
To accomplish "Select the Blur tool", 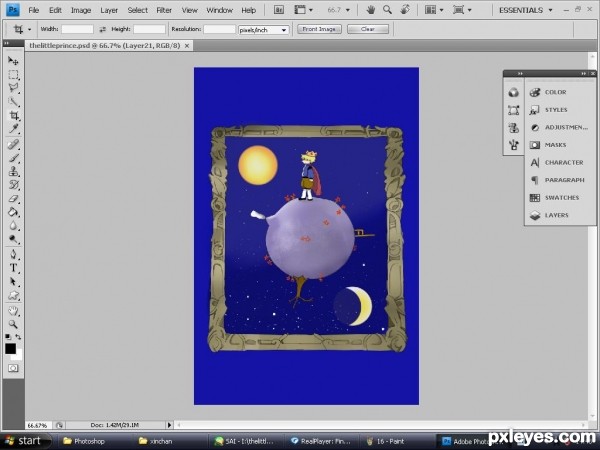I will (x=13, y=226).
